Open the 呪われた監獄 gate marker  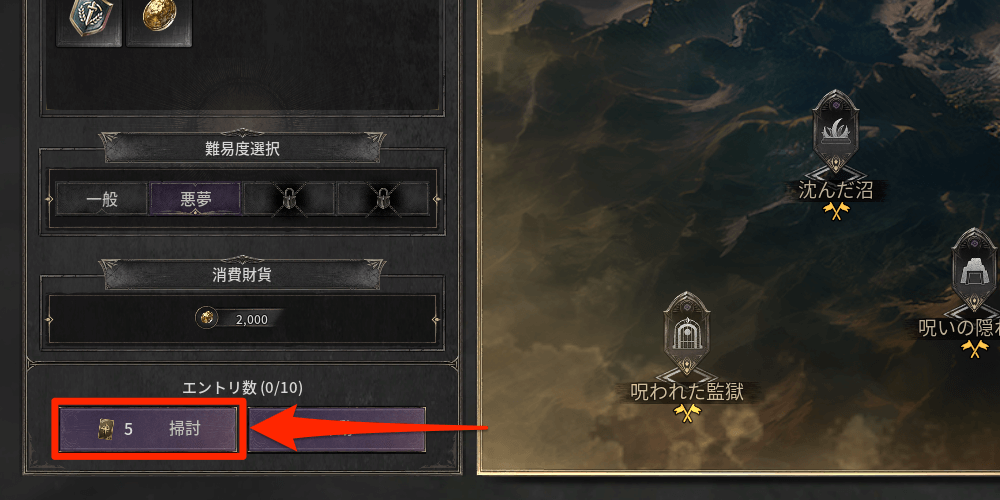click(687, 336)
